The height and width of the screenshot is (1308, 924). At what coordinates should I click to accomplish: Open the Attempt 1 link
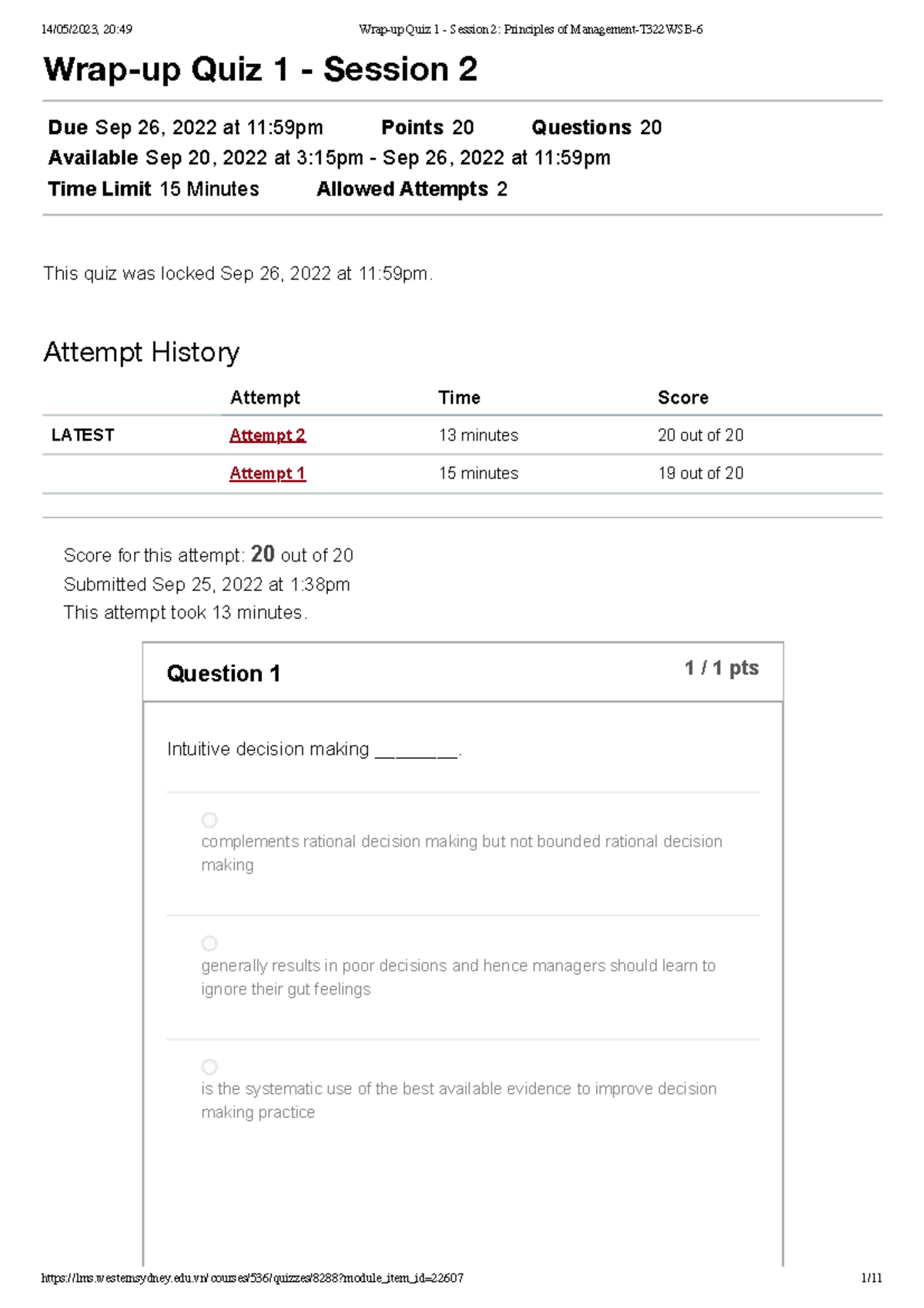click(267, 474)
